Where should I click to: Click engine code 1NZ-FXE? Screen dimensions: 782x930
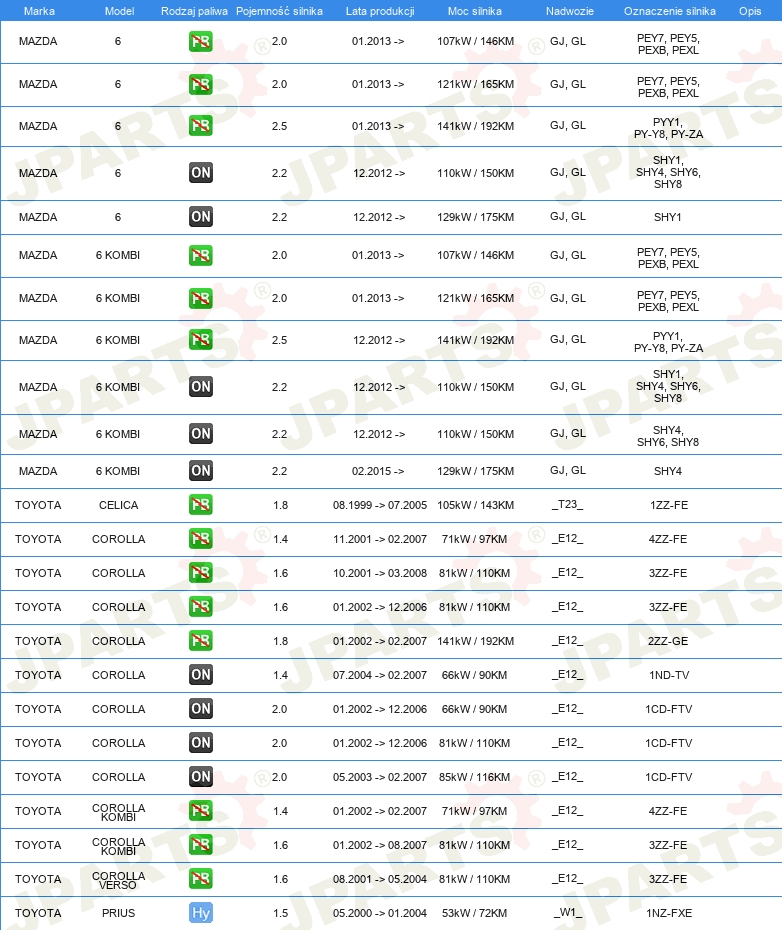(x=669, y=913)
